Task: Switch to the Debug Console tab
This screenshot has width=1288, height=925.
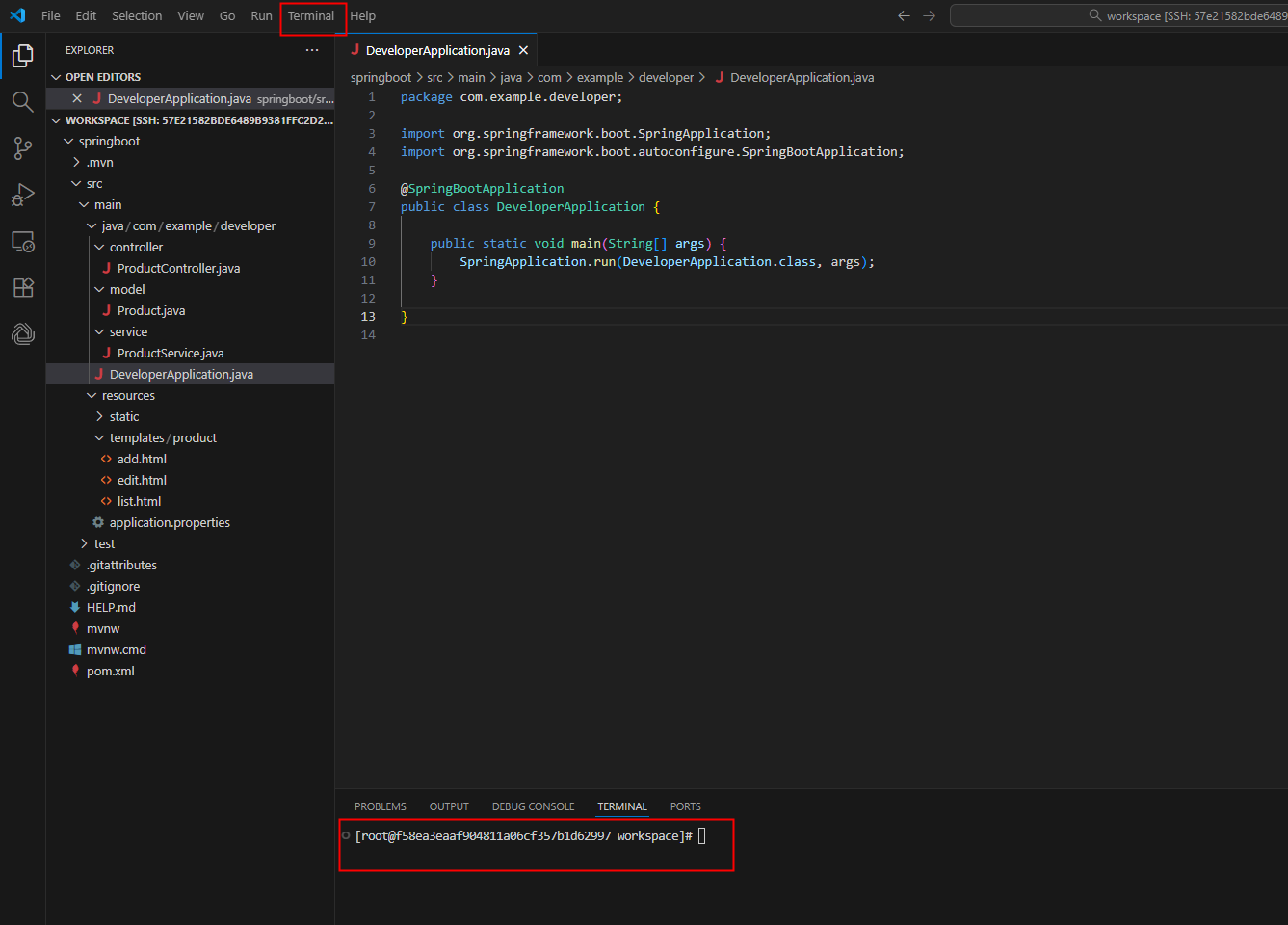Action: pos(533,806)
